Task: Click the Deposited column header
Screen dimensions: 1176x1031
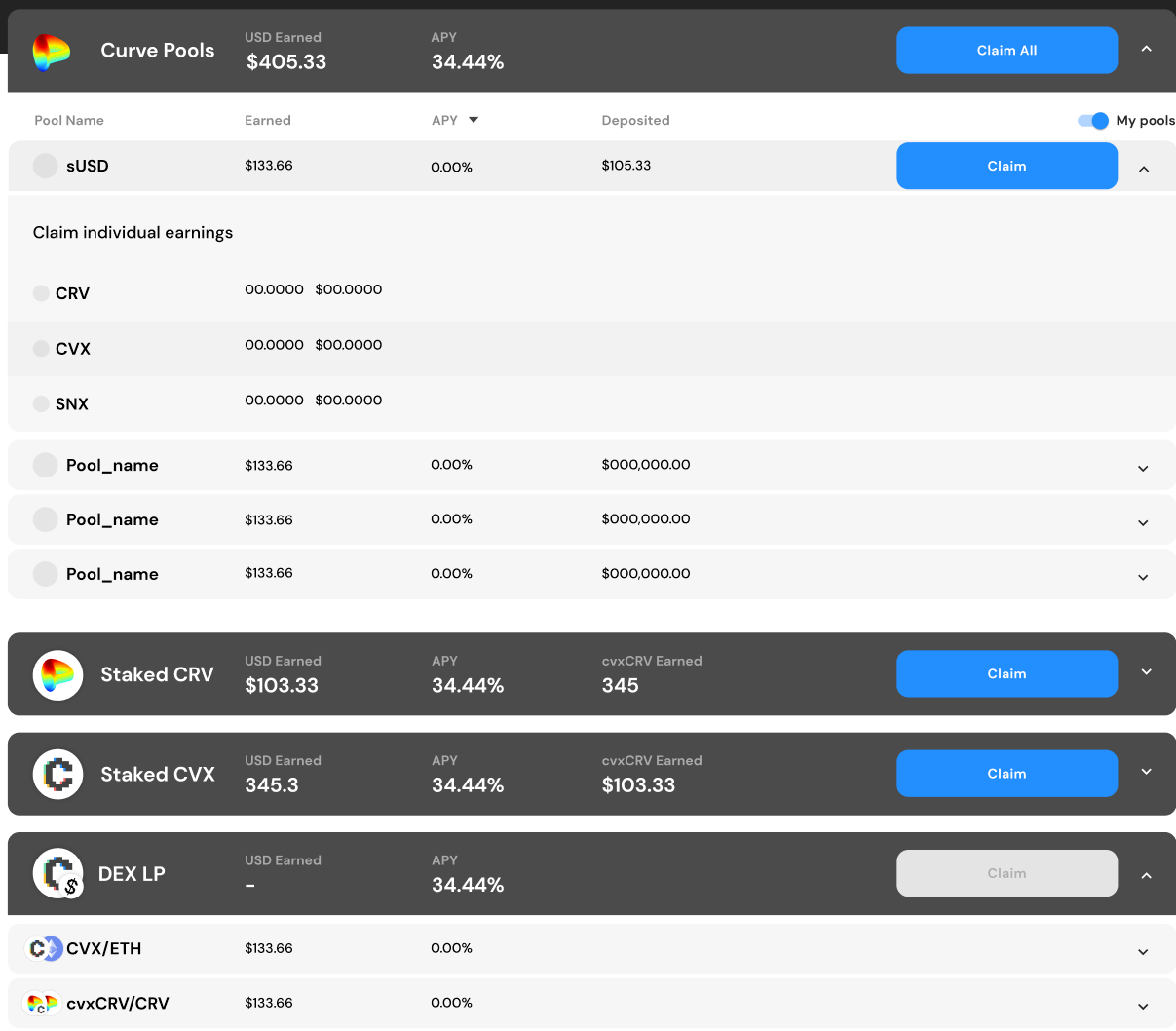Action: click(635, 120)
